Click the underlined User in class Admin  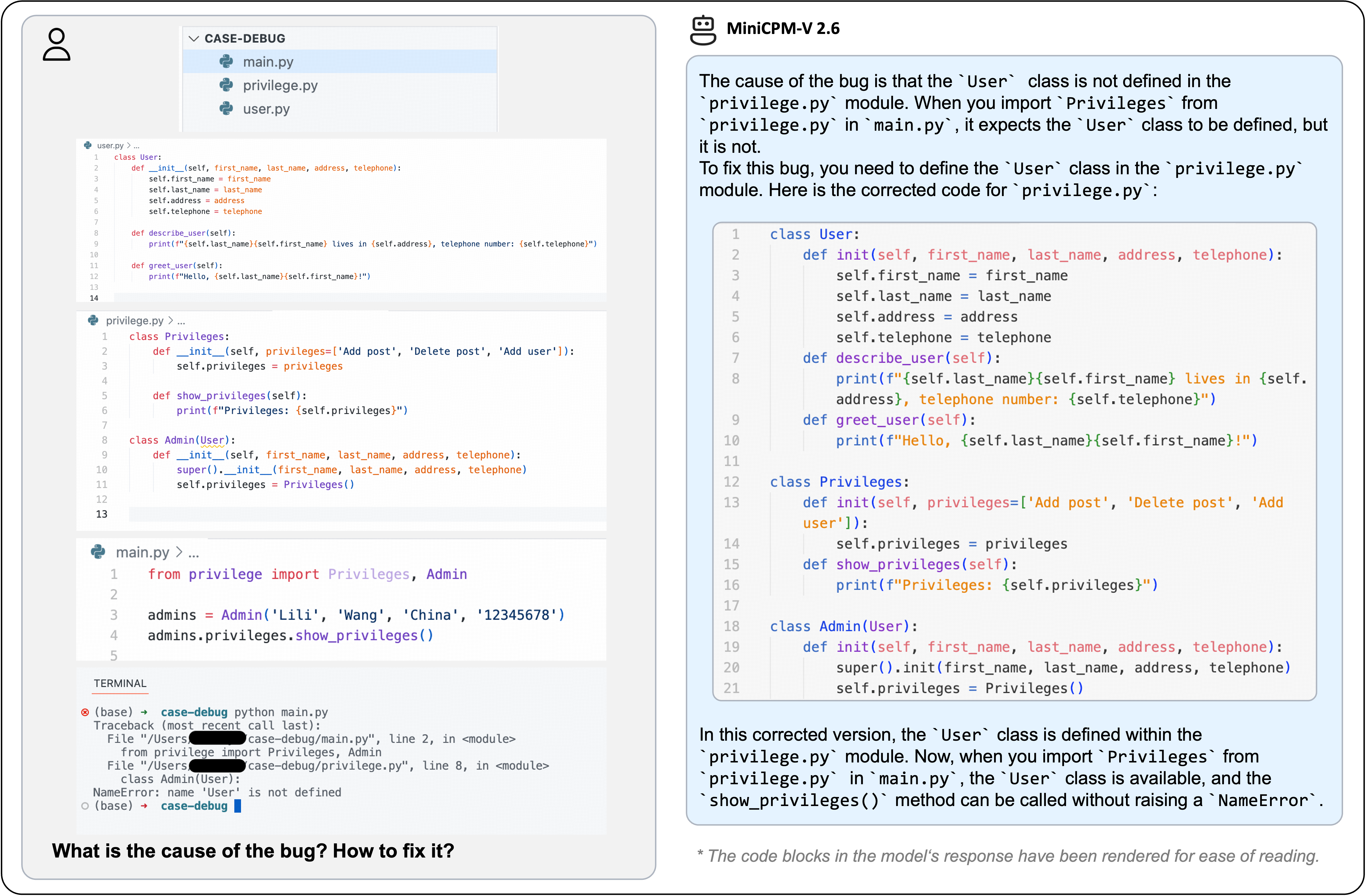point(212,440)
